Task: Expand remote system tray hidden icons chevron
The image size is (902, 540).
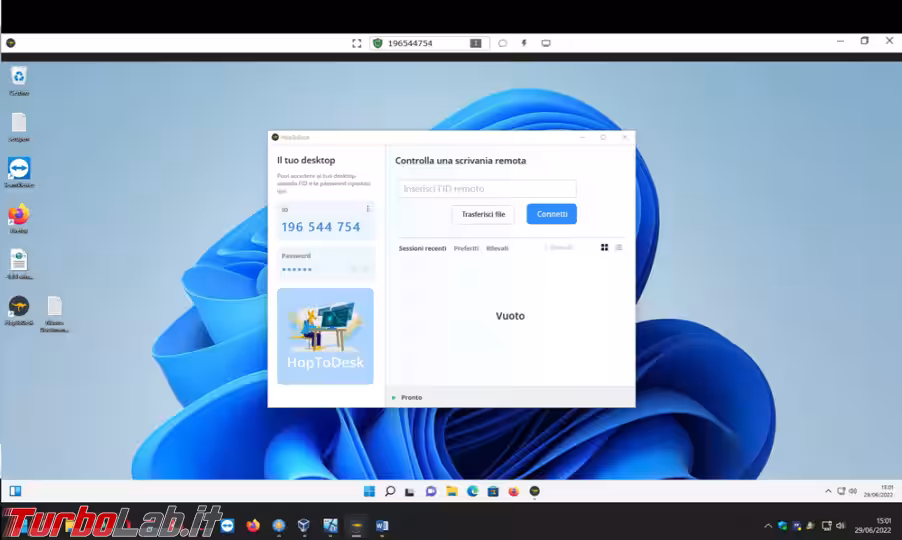Action: click(828, 491)
